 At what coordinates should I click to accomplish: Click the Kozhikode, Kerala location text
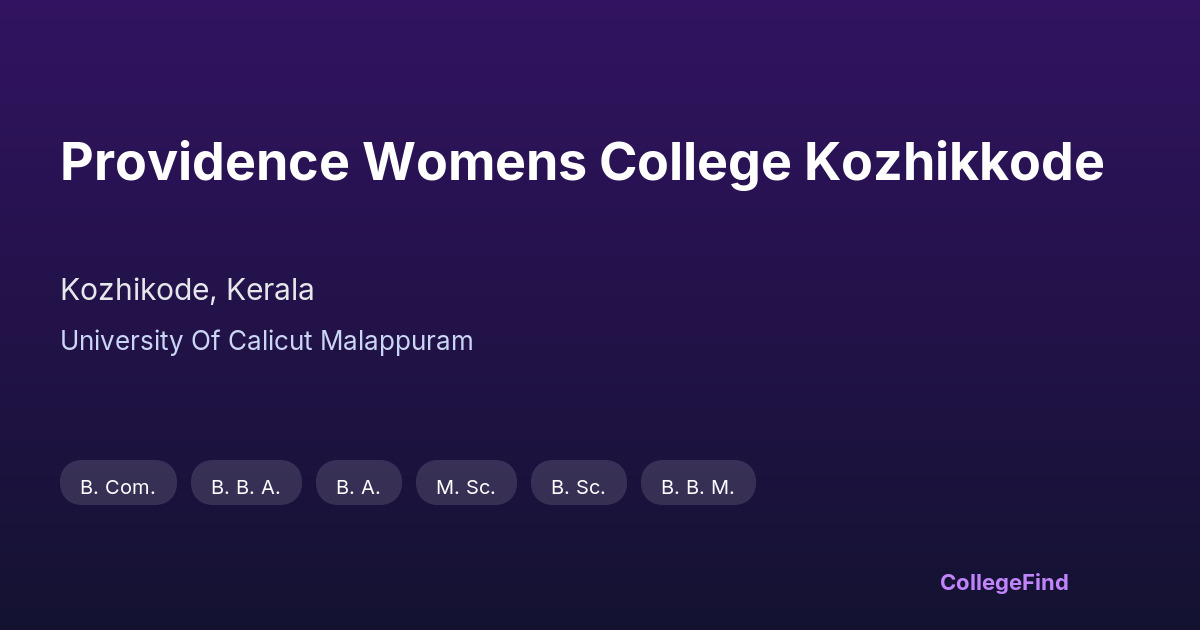coord(187,290)
